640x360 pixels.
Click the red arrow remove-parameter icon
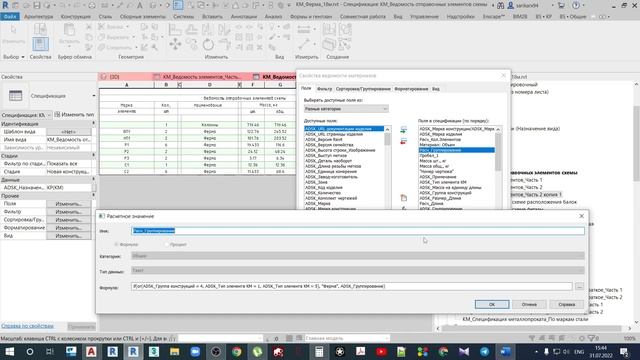(x=403, y=141)
